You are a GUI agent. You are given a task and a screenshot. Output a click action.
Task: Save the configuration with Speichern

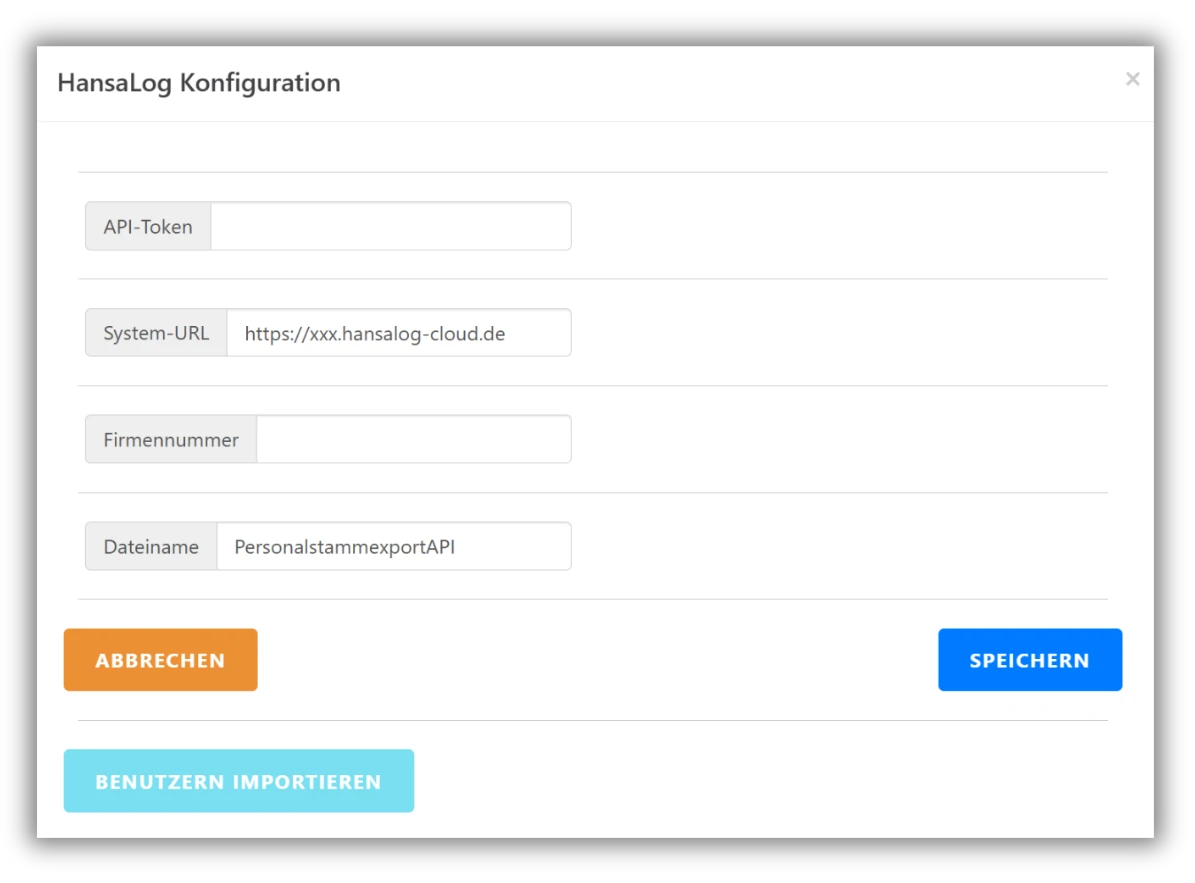click(x=1029, y=660)
